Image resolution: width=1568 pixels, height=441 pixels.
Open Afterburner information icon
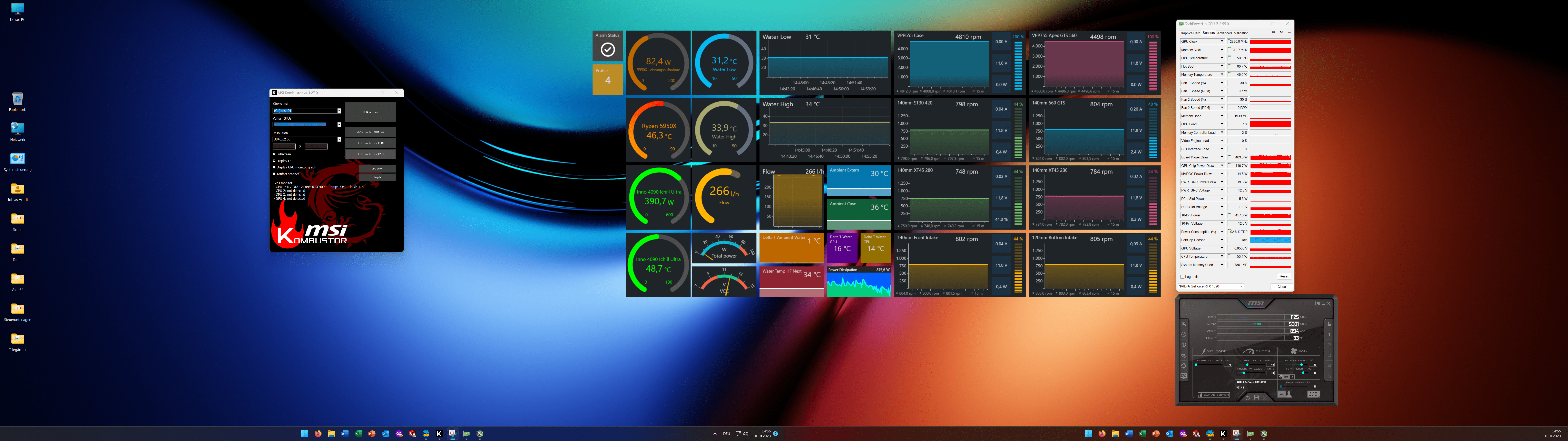click(1184, 345)
